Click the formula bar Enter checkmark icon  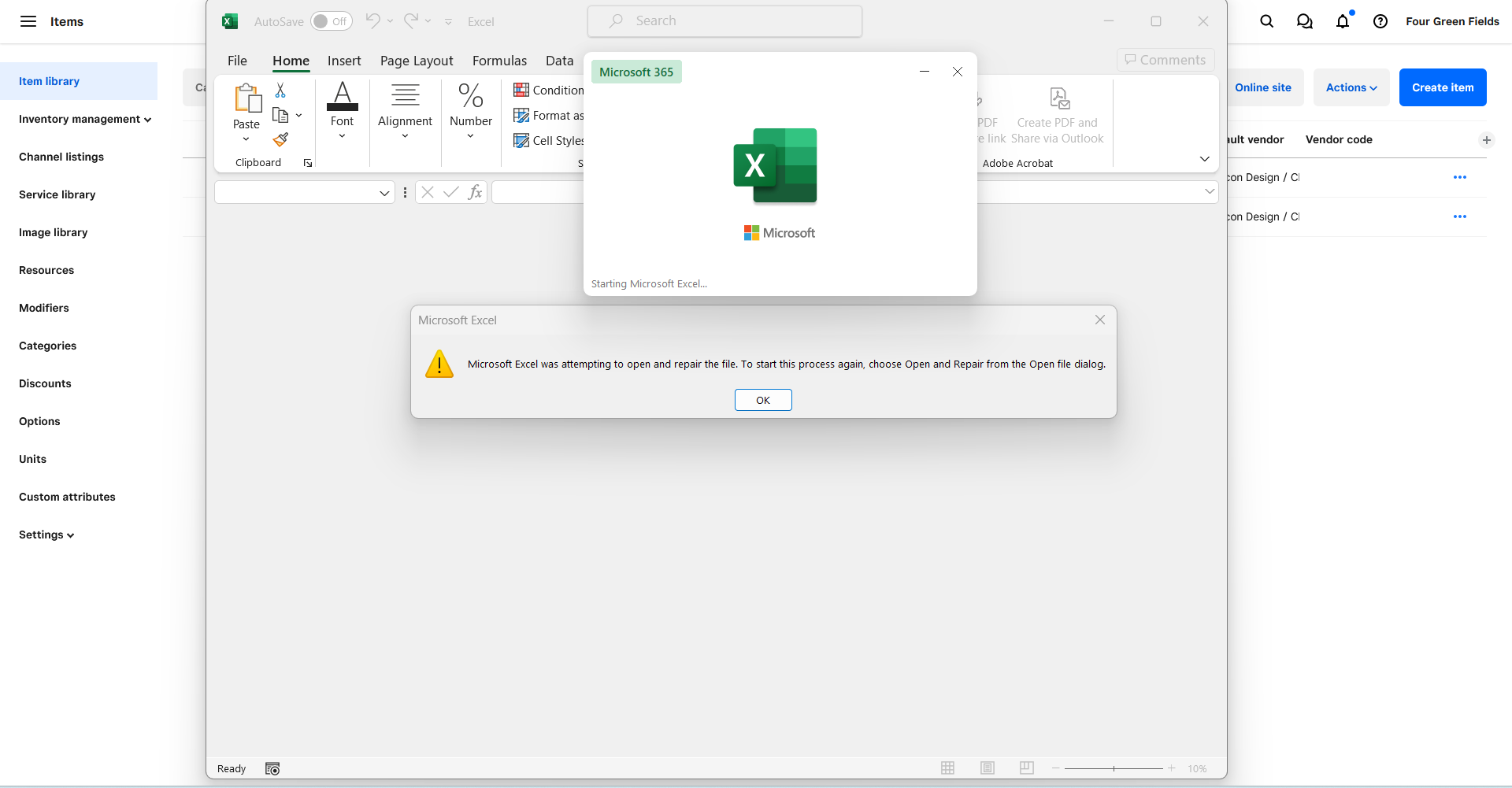[x=451, y=192]
